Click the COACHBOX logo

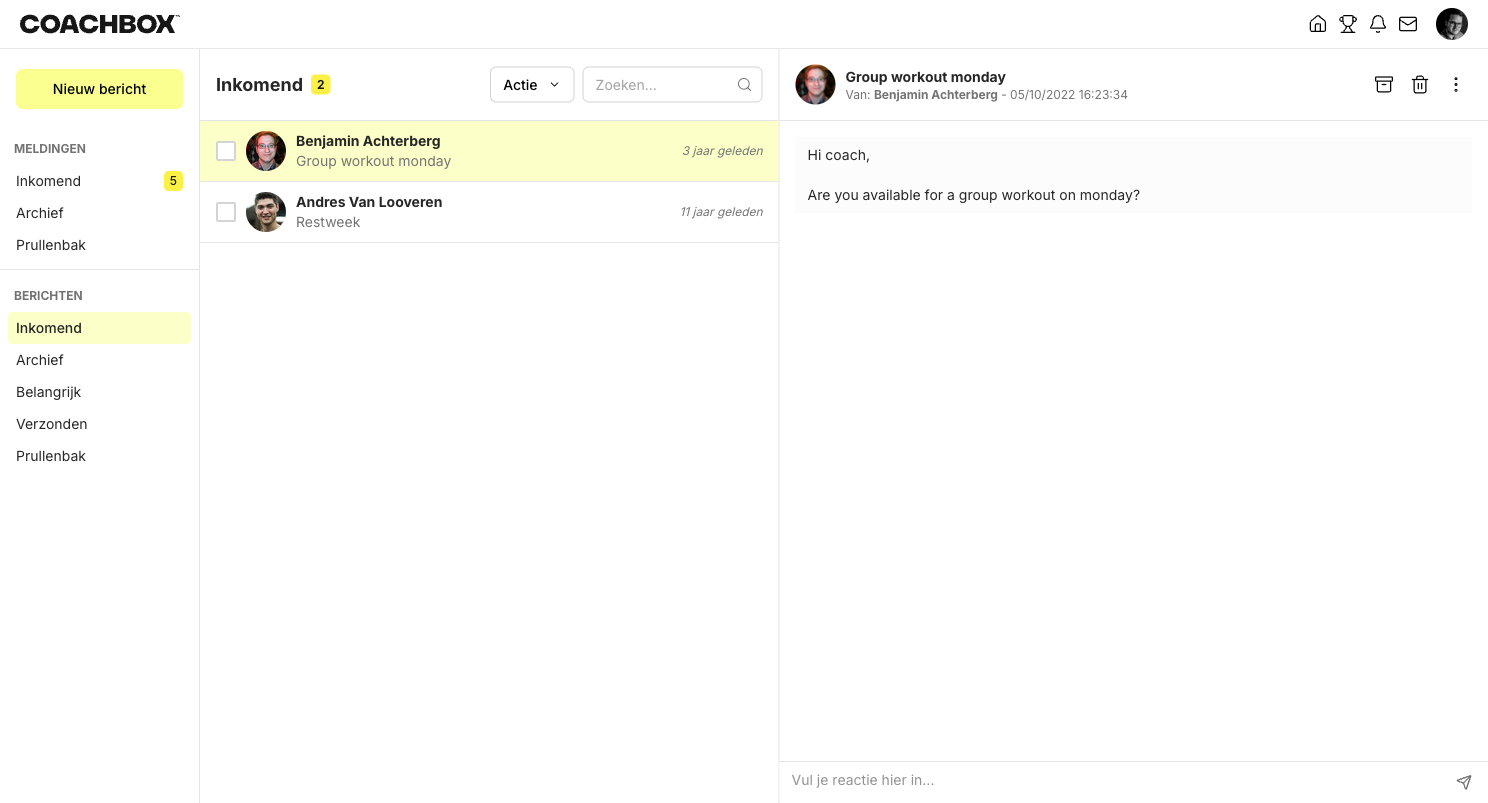[x=99, y=24]
